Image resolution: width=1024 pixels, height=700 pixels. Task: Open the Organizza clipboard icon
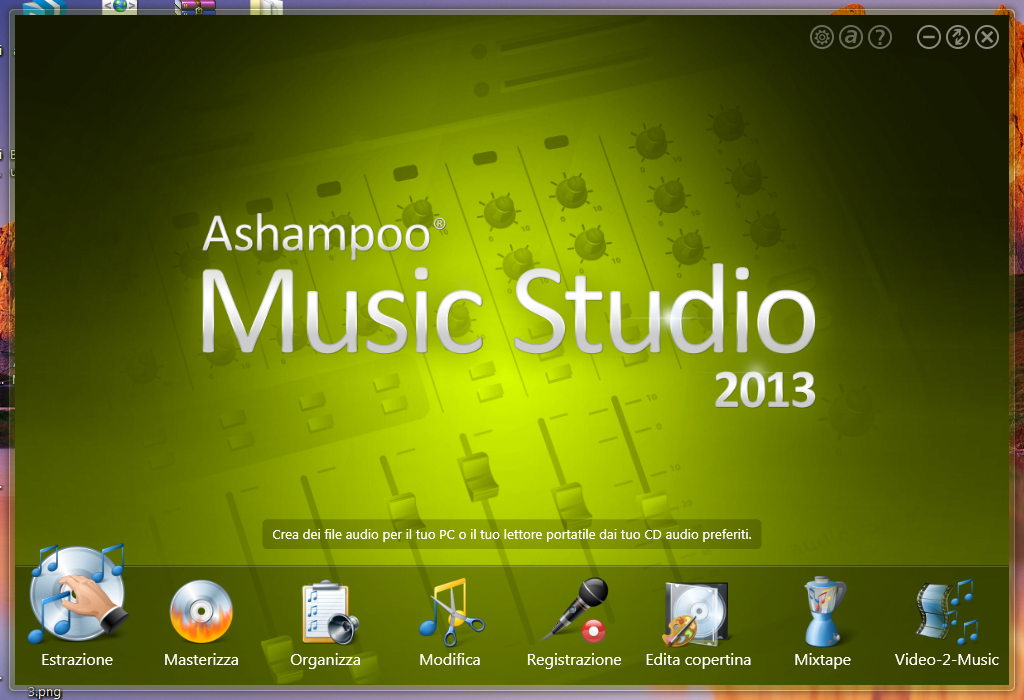pos(330,612)
